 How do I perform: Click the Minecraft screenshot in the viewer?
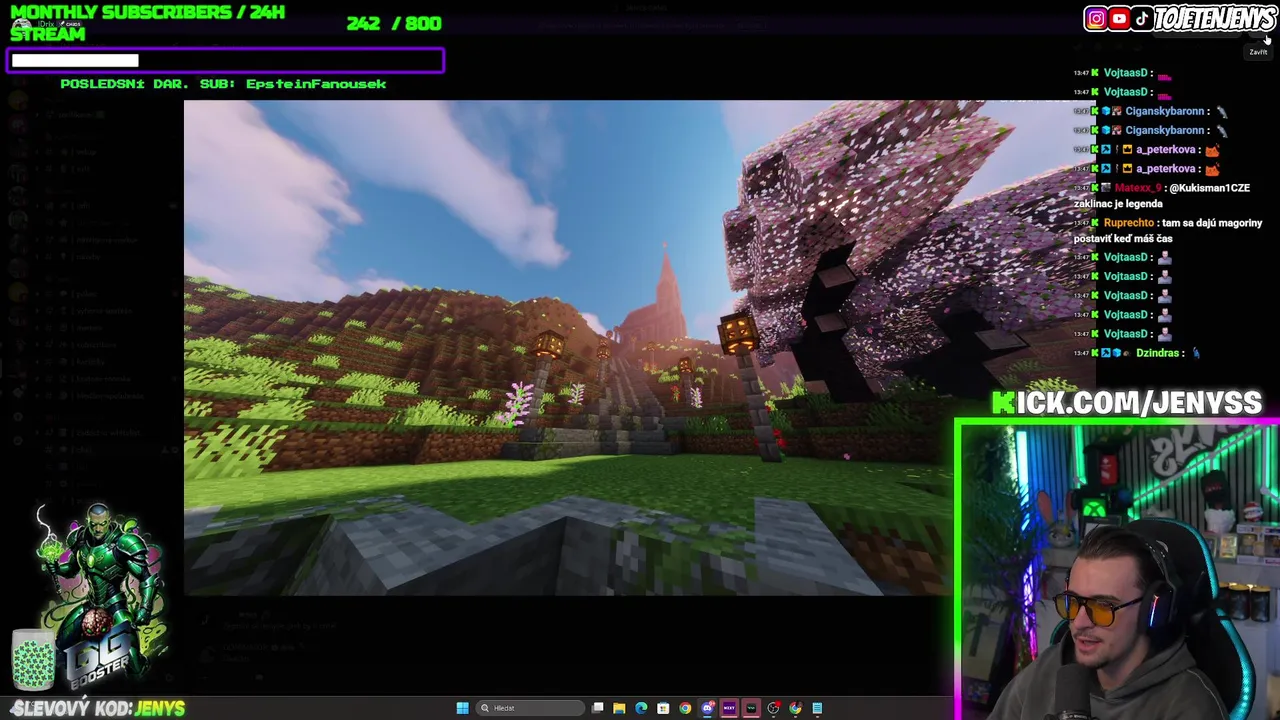pos(569,348)
